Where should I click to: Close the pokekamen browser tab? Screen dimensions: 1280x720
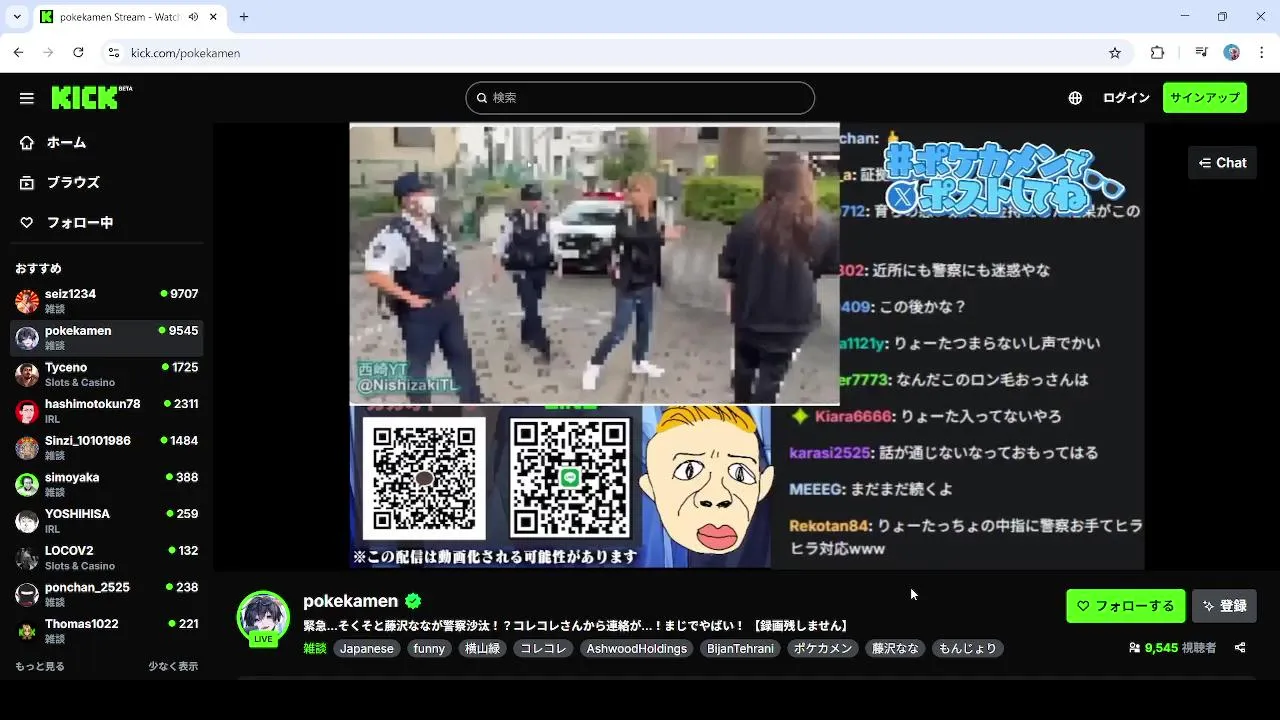(213, 17)
